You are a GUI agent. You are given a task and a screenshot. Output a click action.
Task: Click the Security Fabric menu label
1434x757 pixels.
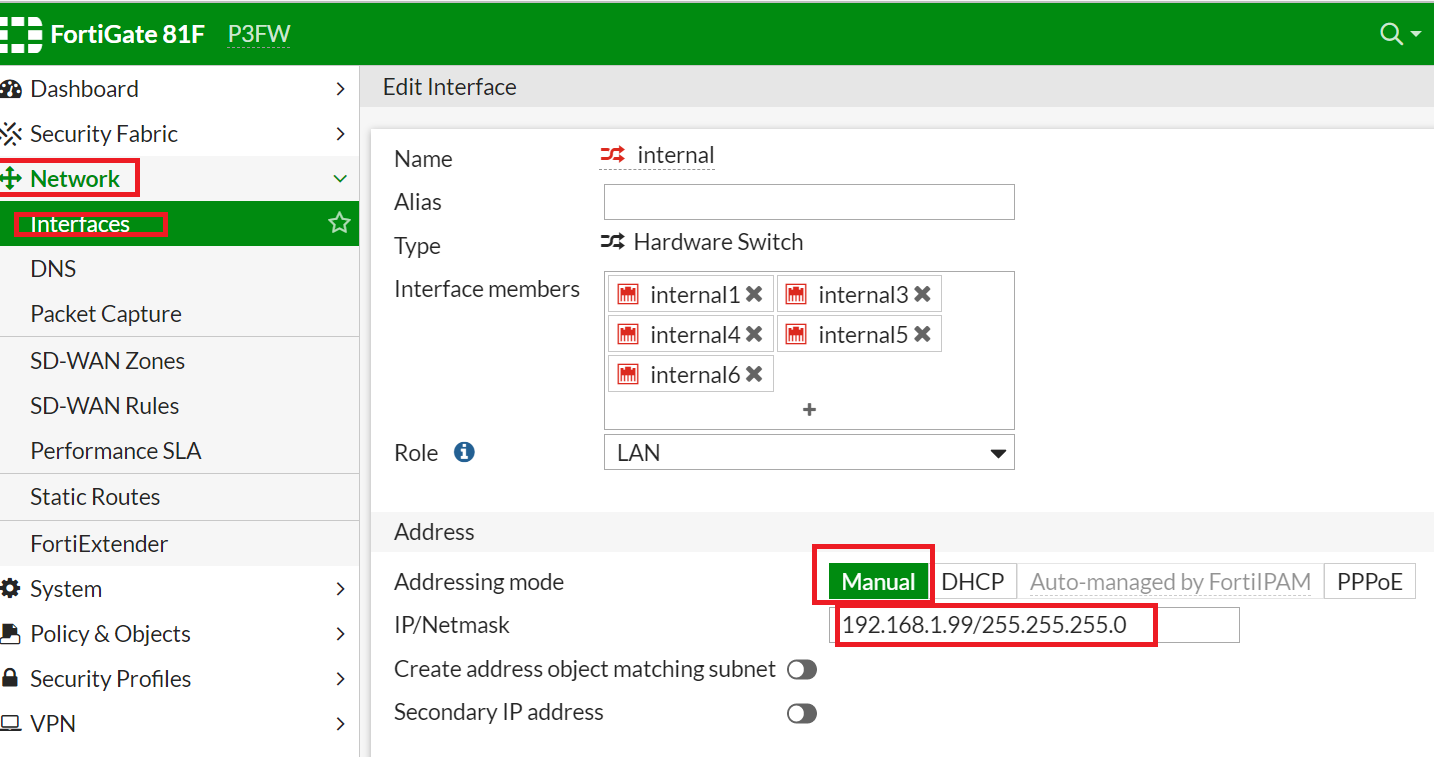coord(104,134)
